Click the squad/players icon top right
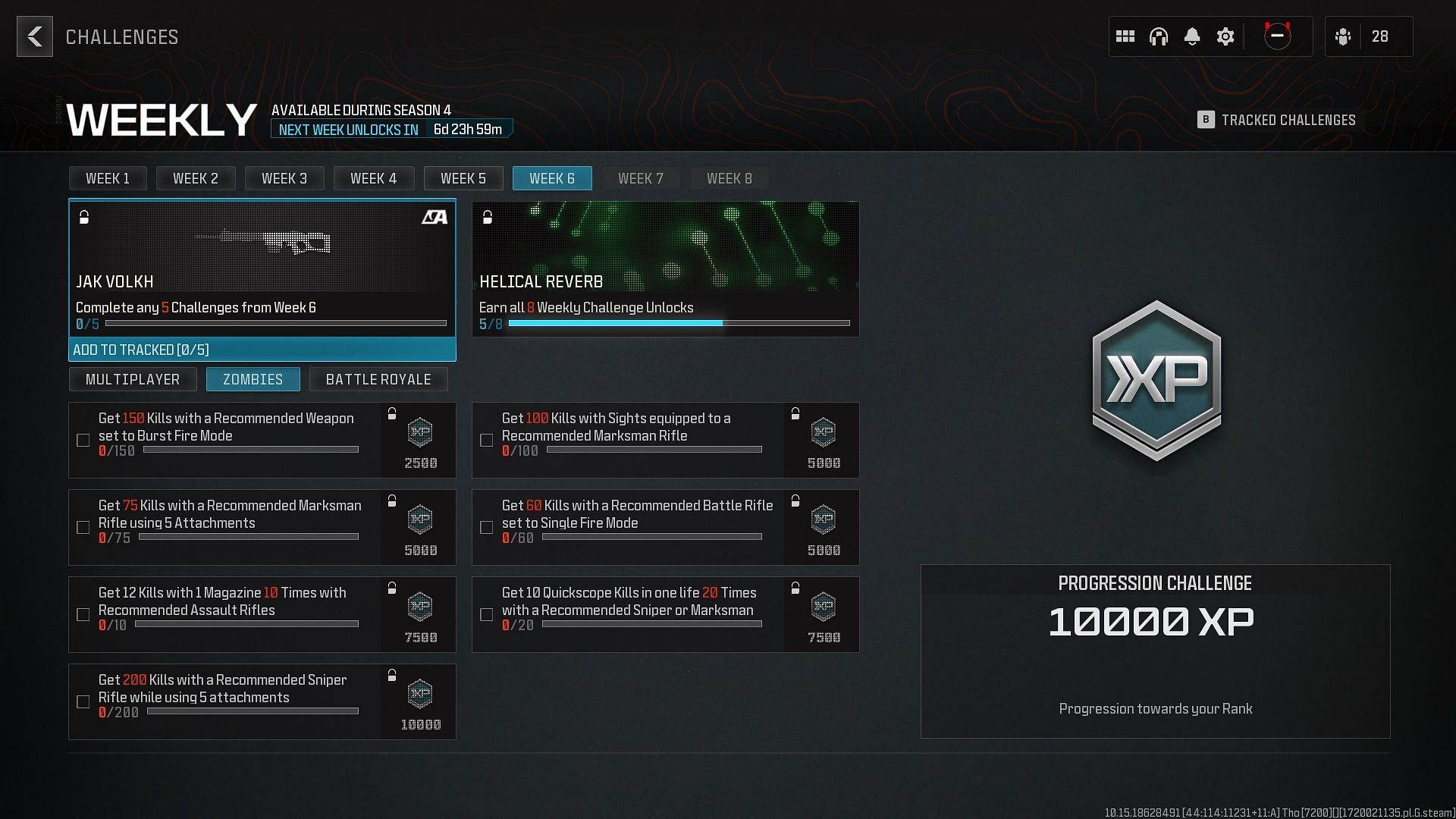This screenshot has width=1456, height=819. click(x=1344, y=36)
